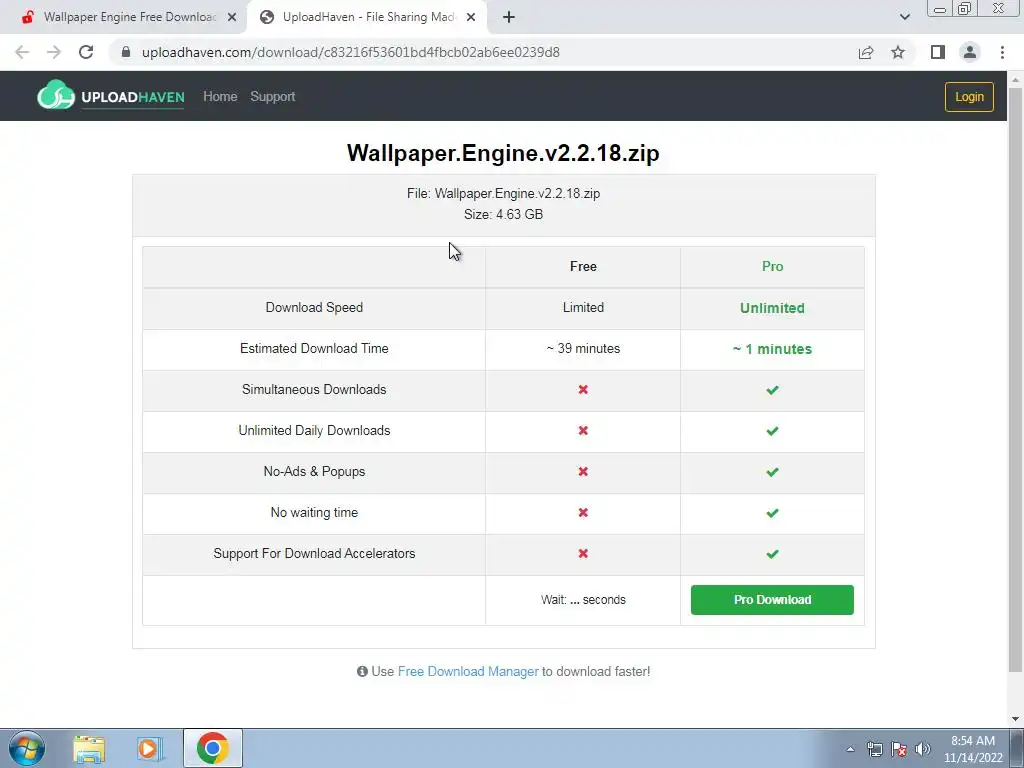Open the side panel icon

tap(938, 52)
